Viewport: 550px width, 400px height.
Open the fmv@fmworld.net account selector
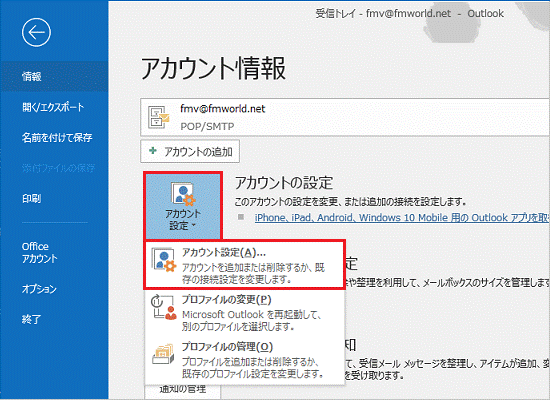point(345,117)
